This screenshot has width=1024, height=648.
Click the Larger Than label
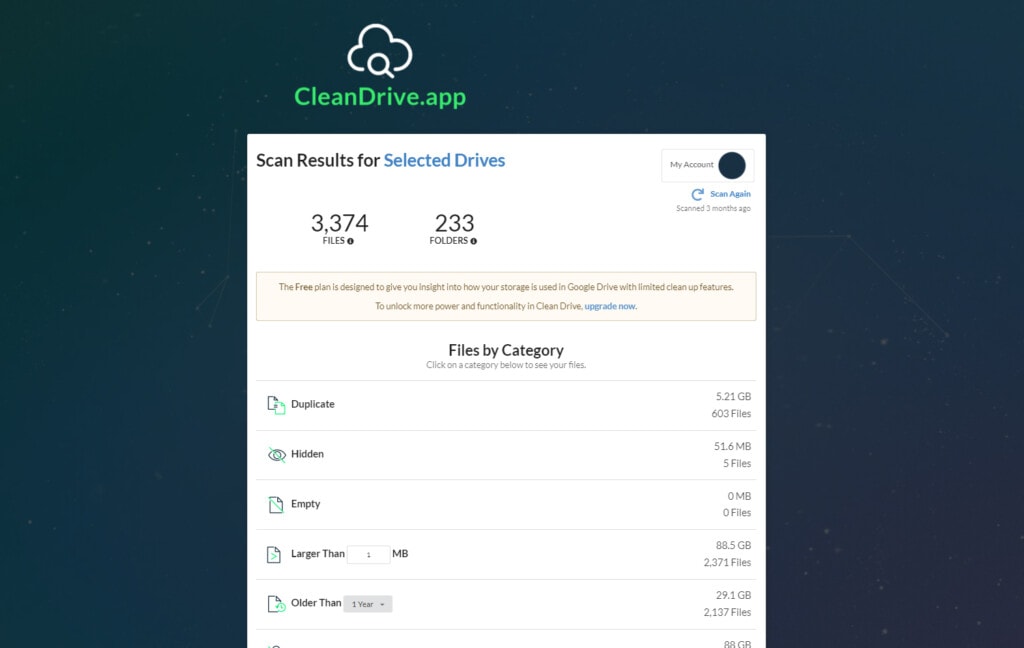point(317,553)
